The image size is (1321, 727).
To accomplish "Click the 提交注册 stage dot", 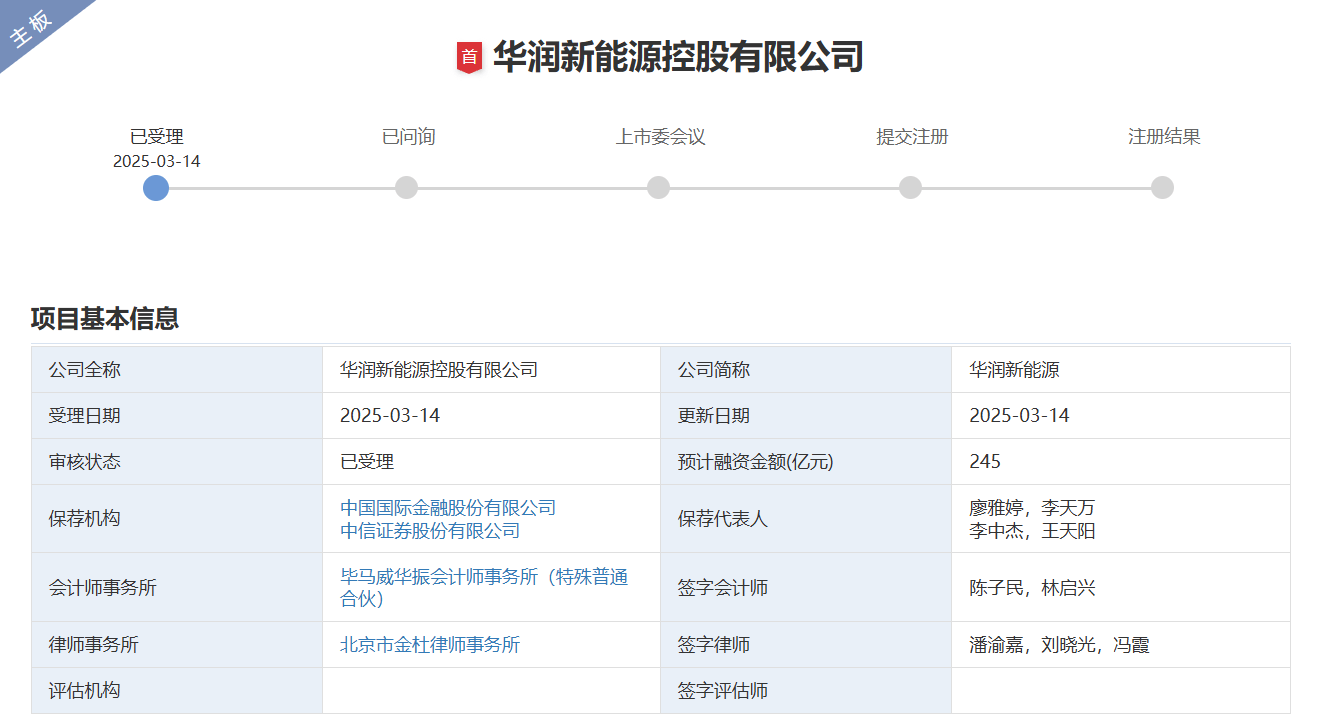I will 910,188.
